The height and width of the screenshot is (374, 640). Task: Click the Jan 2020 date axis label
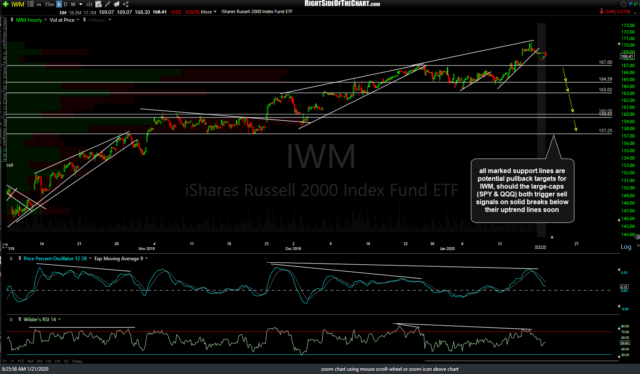pos(447,249)
